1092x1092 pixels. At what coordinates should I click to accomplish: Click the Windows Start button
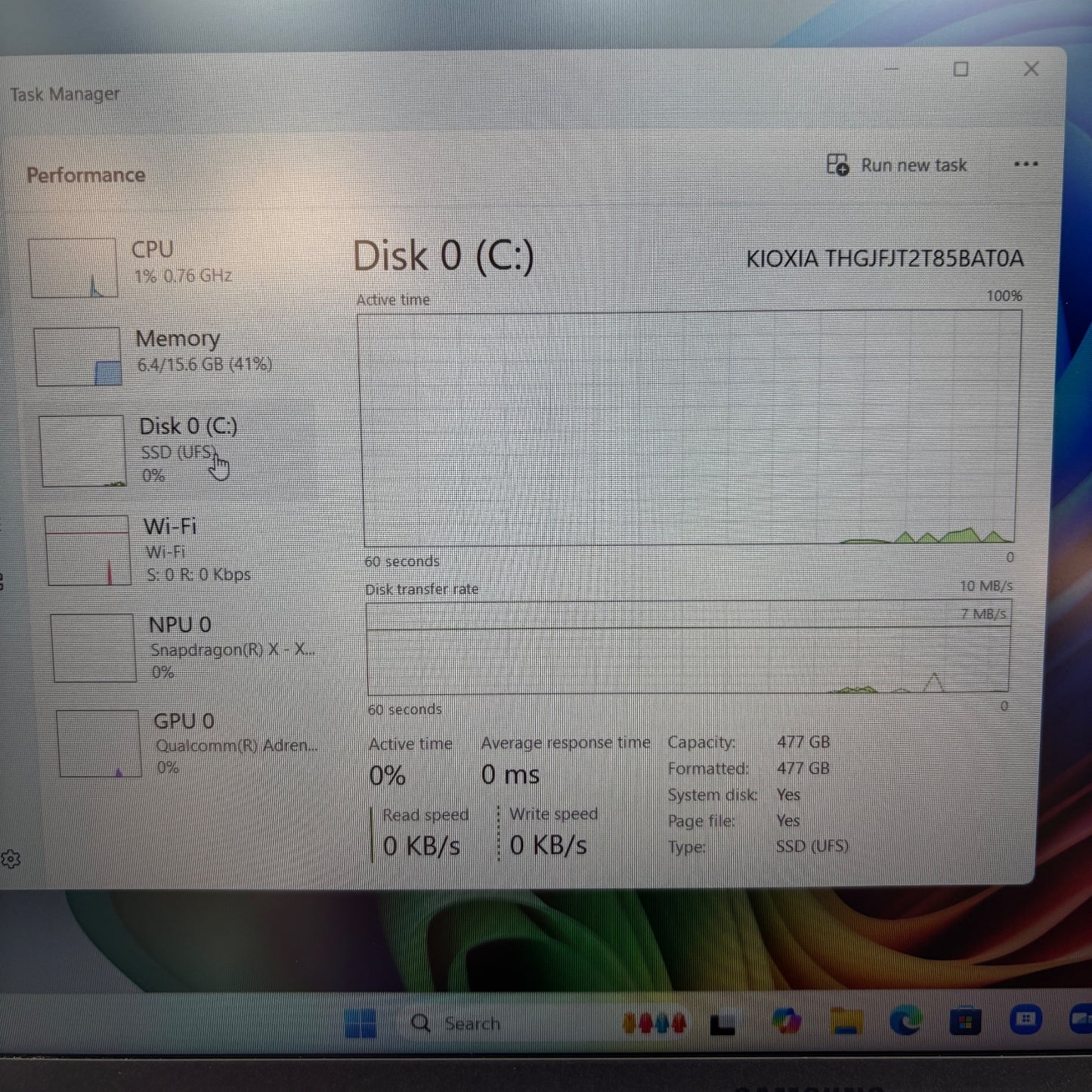[360, 1024]
